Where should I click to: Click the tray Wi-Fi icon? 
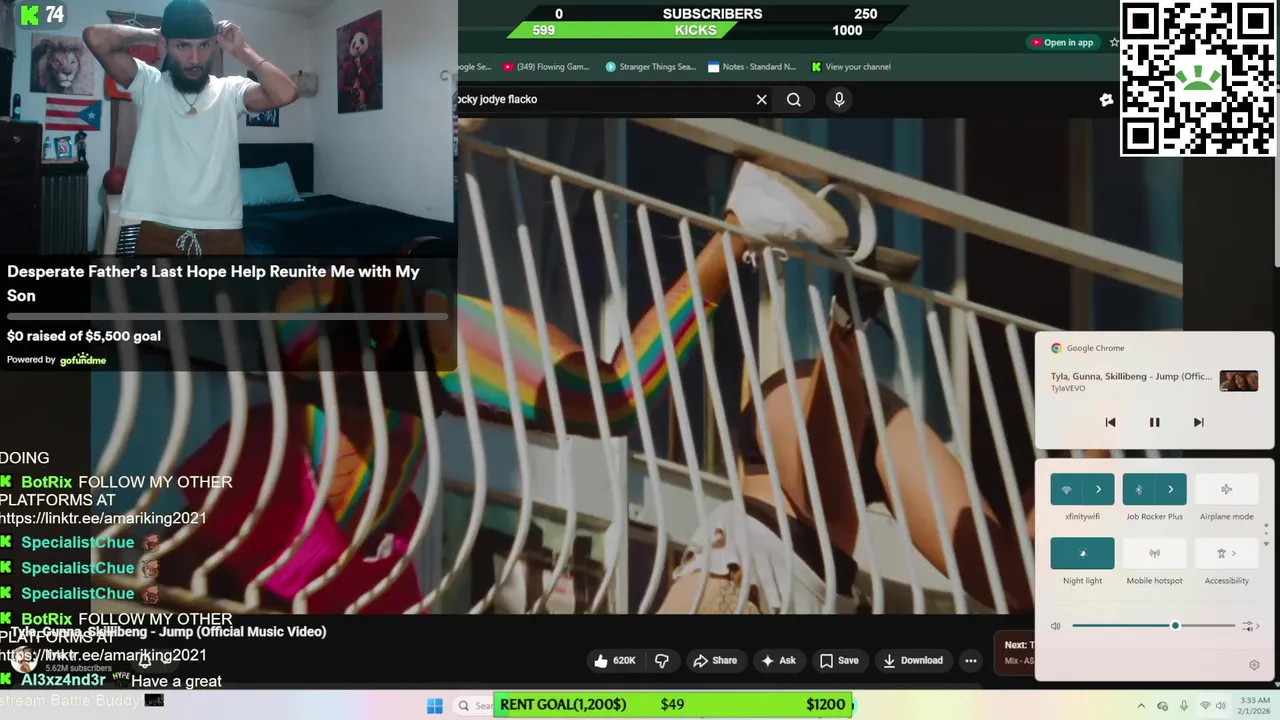[x=1205, y=706]
